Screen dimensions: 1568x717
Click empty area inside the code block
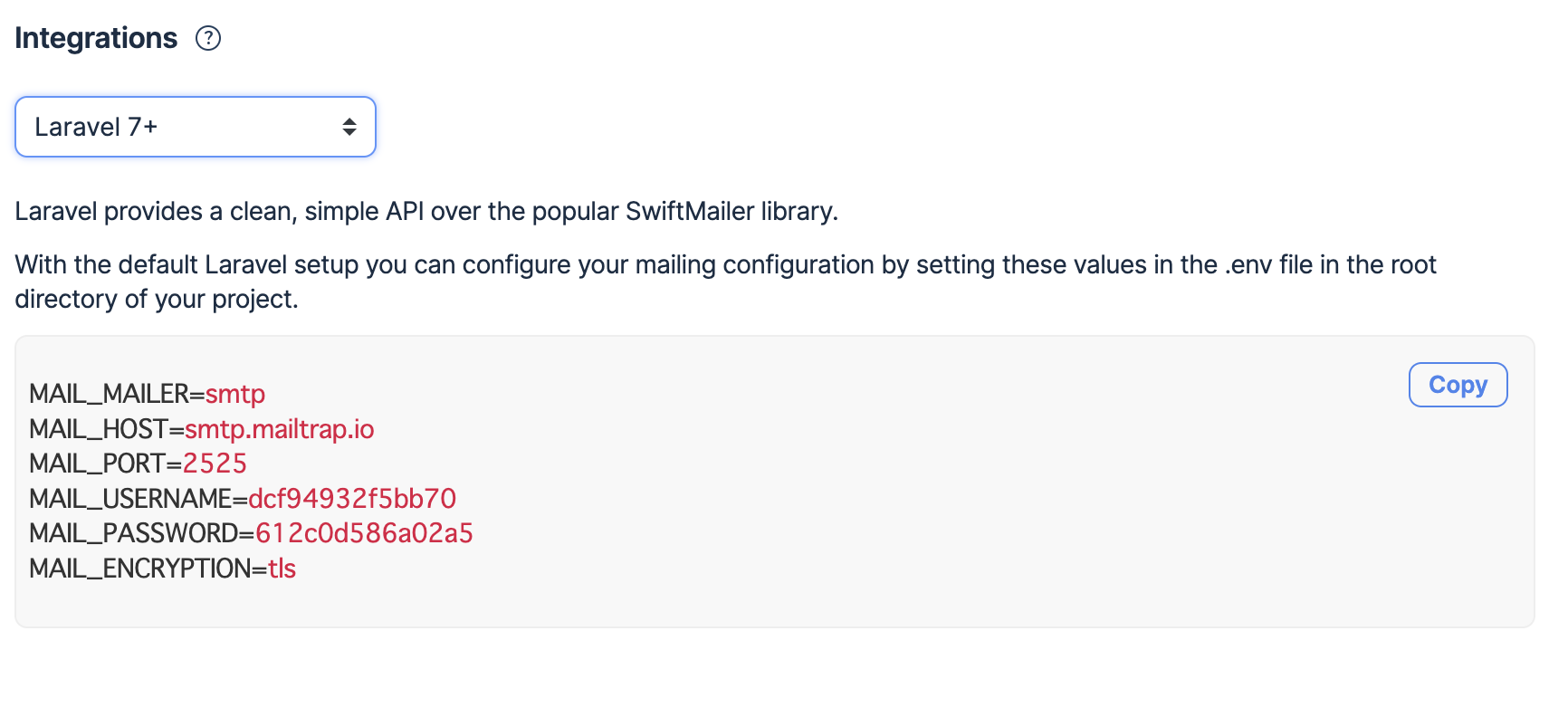coord(905,507)
